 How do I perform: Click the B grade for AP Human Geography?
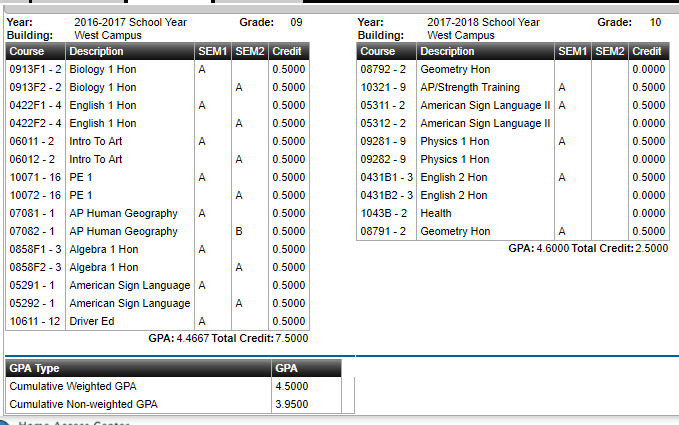click(x=239, y=231)
